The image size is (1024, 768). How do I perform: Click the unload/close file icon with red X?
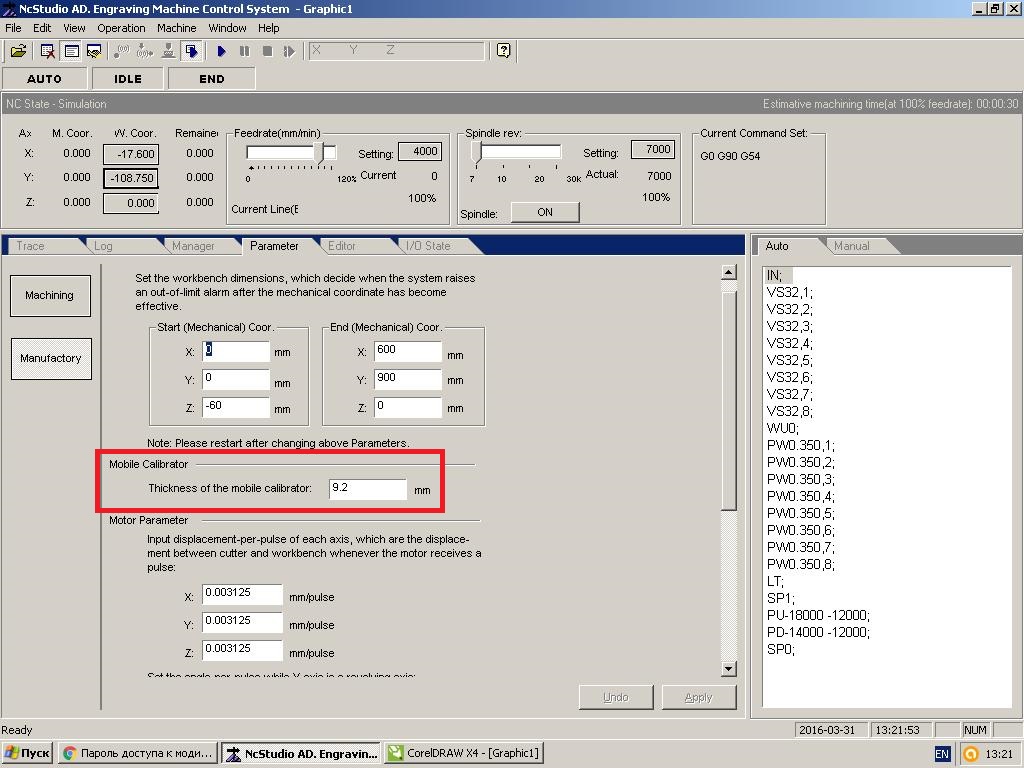coord(48,51)
